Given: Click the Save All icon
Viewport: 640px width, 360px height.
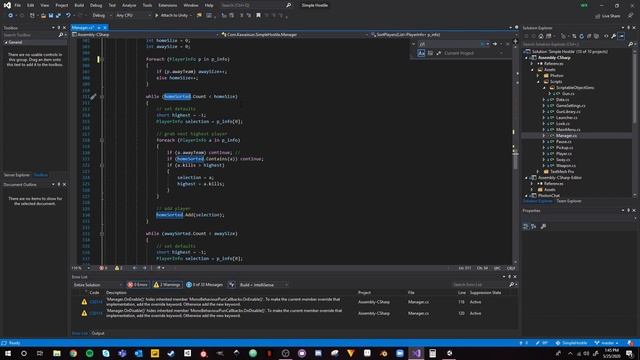Looking at the screenshot, I should pos(58,16).
